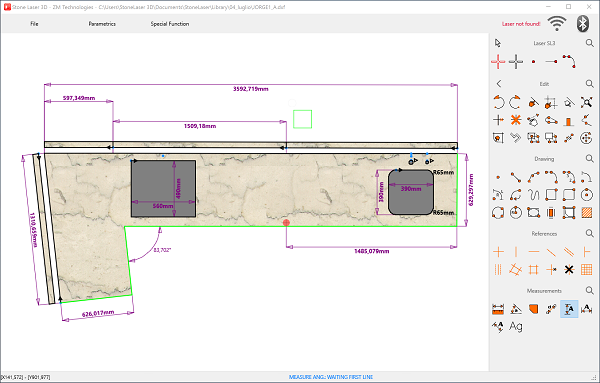Select the spline curve drawing tool
Screen dimensions: 600x383
click(x=533, y=195)
